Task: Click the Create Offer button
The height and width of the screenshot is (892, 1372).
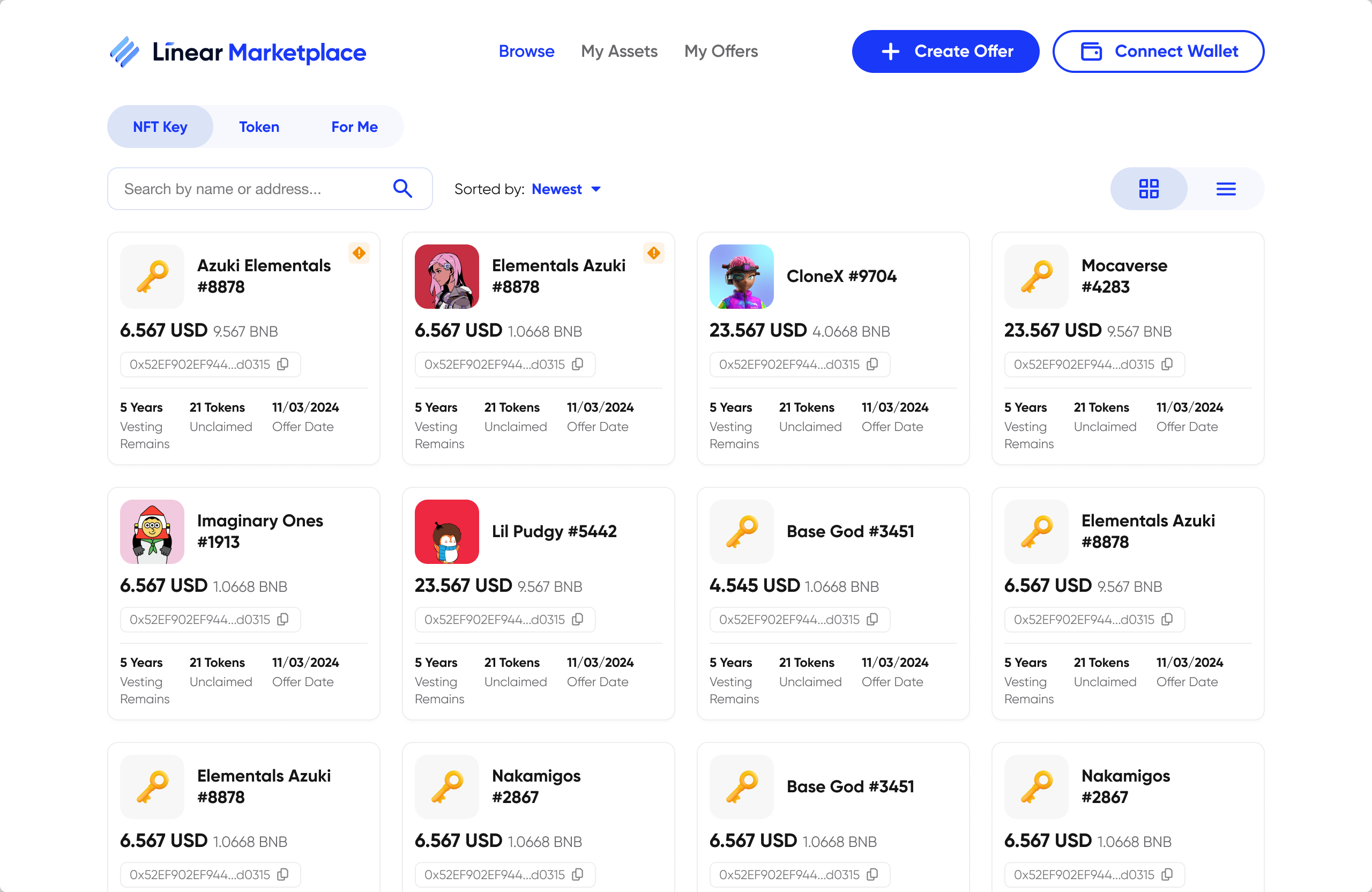Action: point(945,51)
